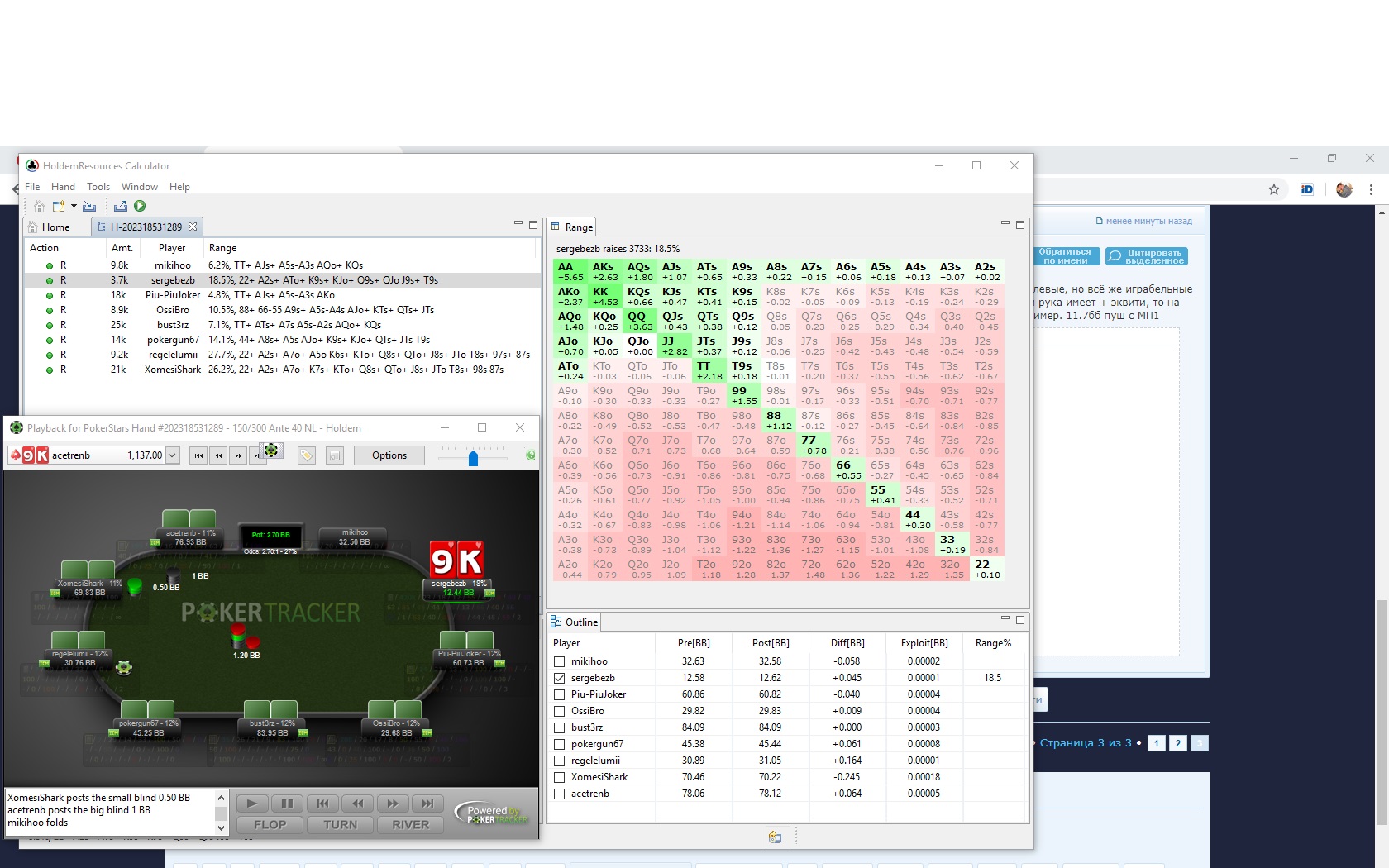Tick the OssiBro checkbox in Outline
The width and height of the screenshot is (1389, 868).
click(560, 711)
